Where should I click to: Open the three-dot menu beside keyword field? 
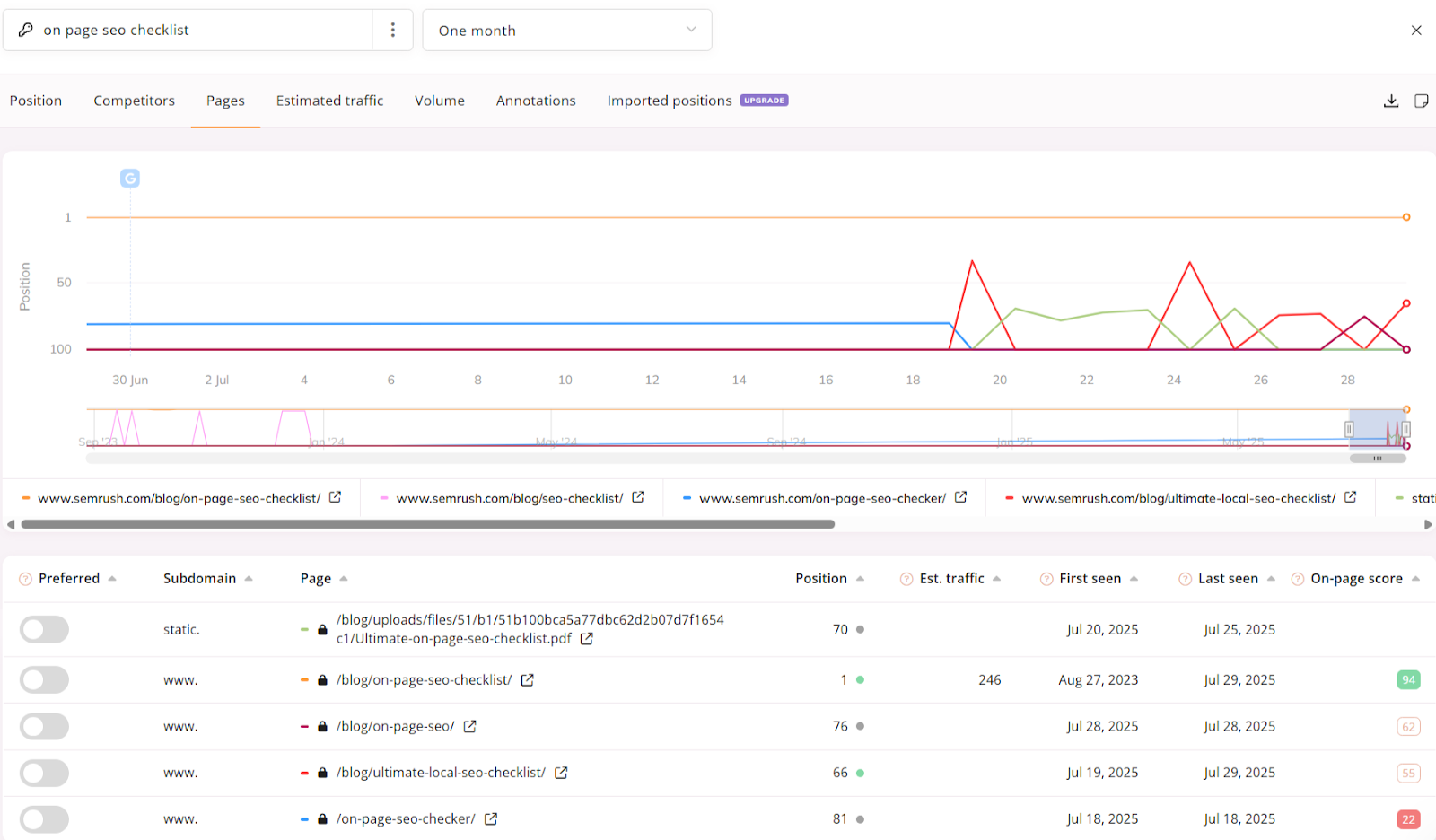393,30
